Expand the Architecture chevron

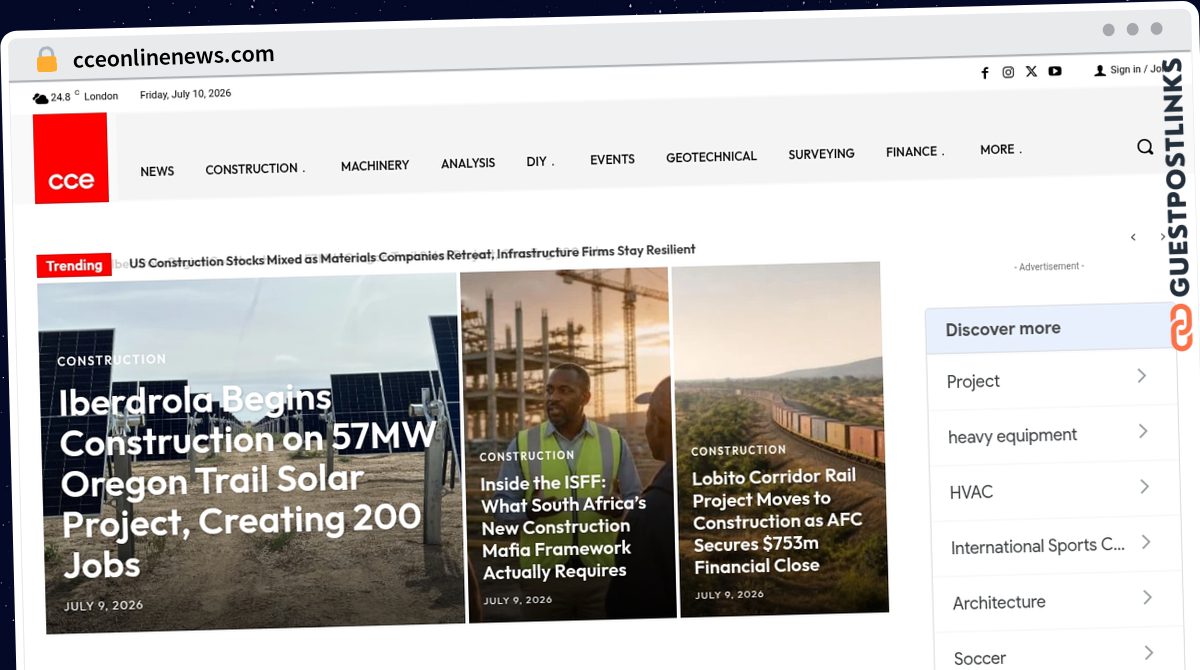pyautogui.click(x=1147, y=597)
